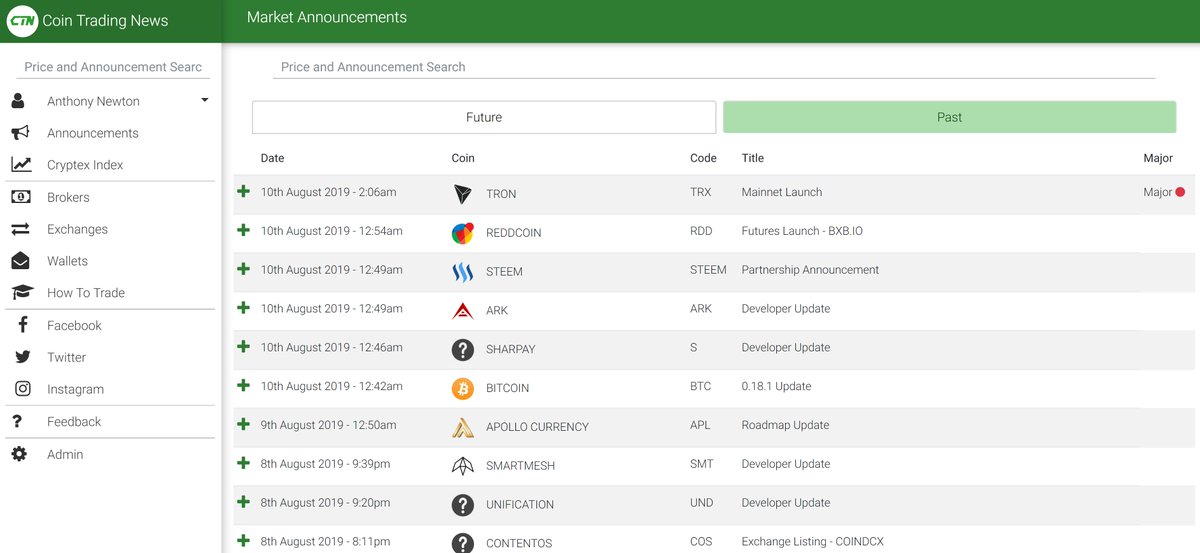Click the red Major indicator dot
1200x553 pixels.
coord(1180,192)
